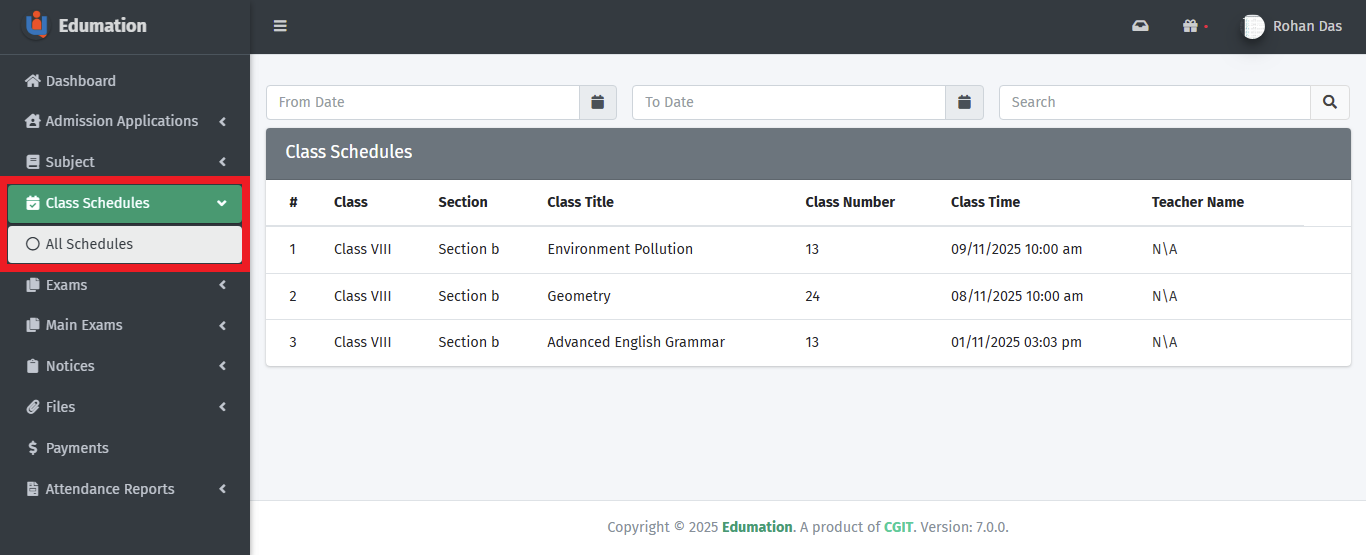Focus the To Date input field
Viewport: 1366px width, 555px height.
pyautogui.click(x=789, y=102)
